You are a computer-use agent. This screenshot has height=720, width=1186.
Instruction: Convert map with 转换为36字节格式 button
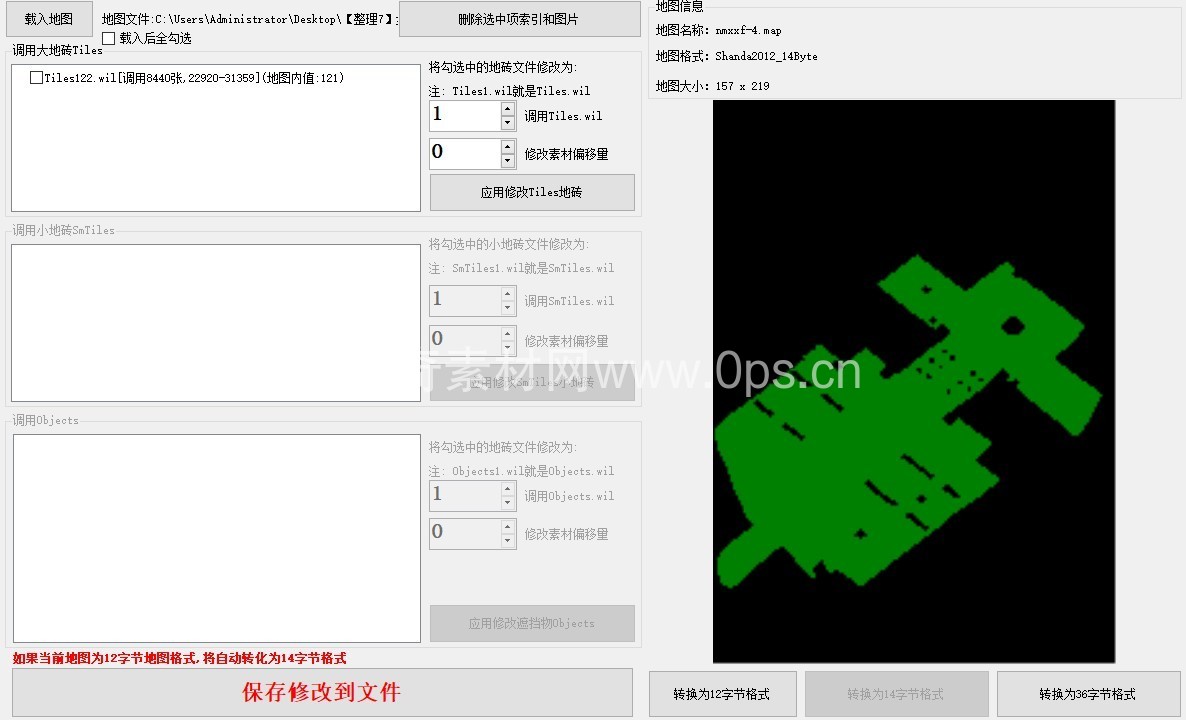click(x=1087, y=694)
